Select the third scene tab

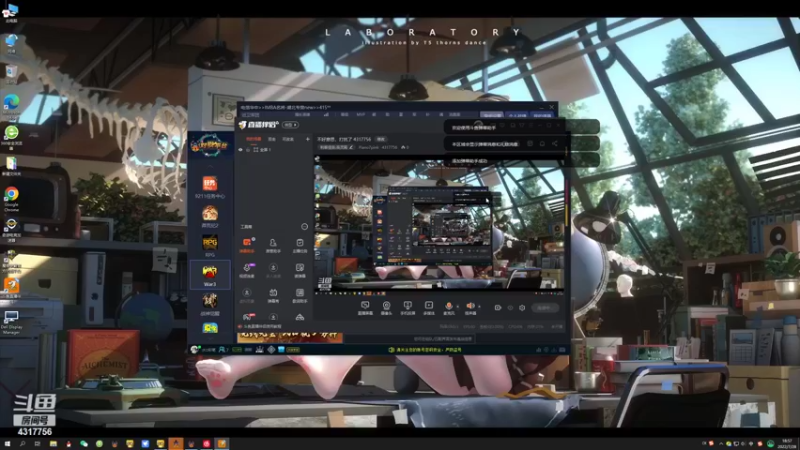click(x=288, y=139)
